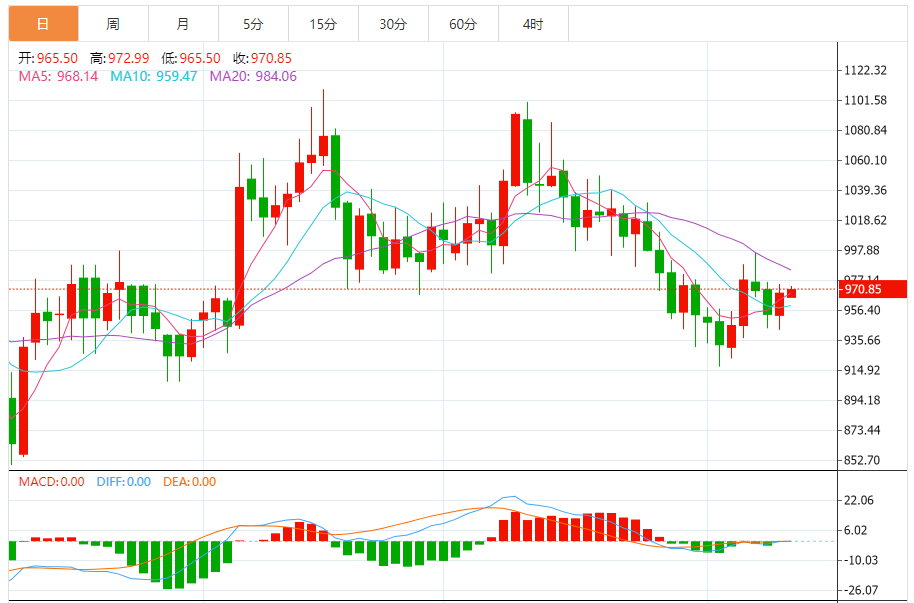
Task: Click the 1122.32 price axis label
Action: pyautogui.click(x=865, y=71)
